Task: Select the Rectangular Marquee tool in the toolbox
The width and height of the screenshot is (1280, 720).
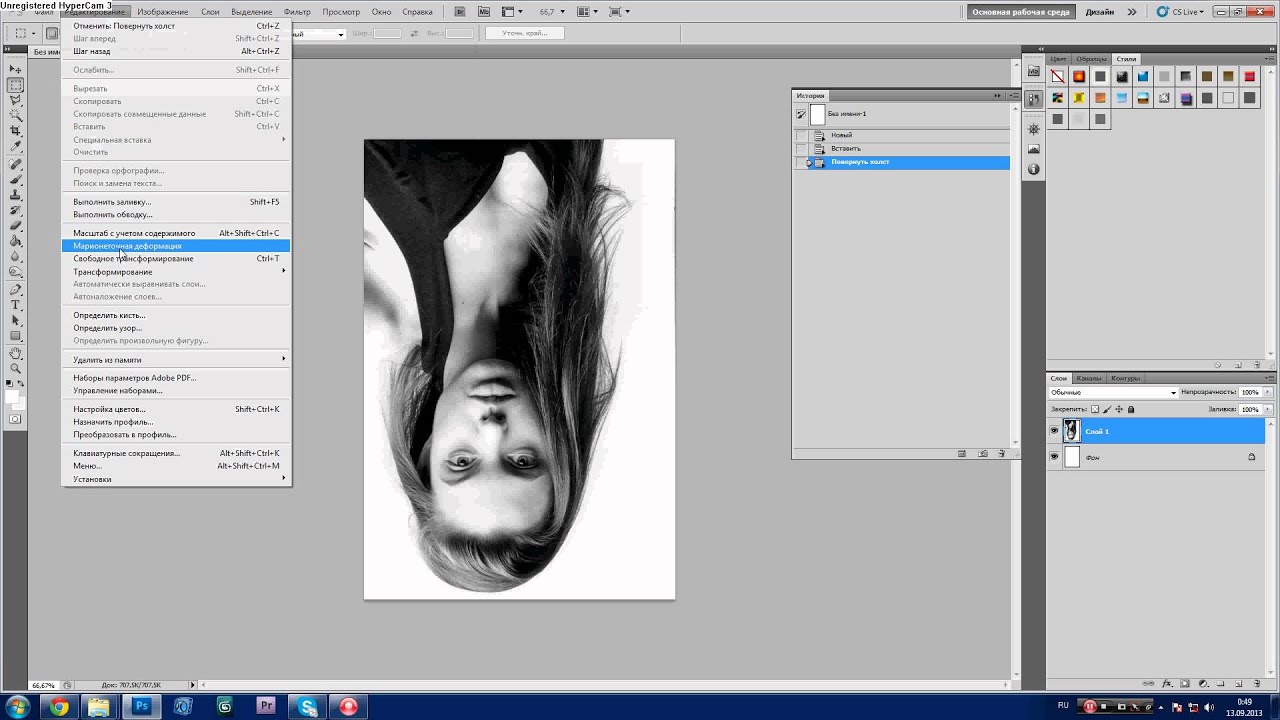Action: (15, 85)
